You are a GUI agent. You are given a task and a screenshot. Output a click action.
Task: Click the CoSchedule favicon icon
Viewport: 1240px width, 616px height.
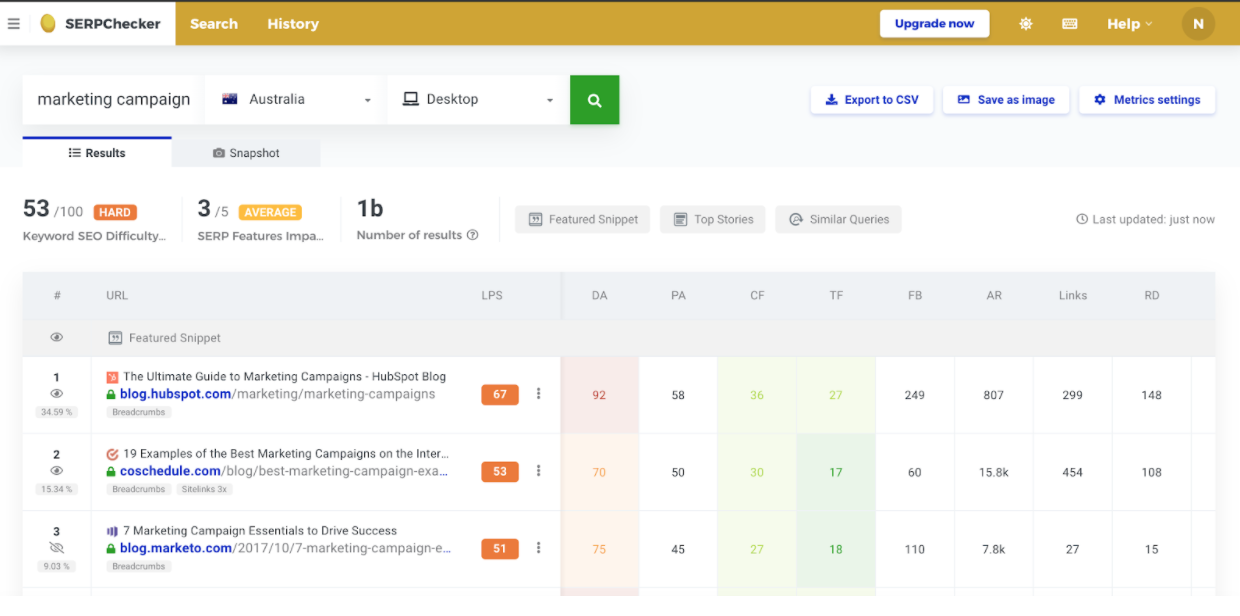[112, 454]
